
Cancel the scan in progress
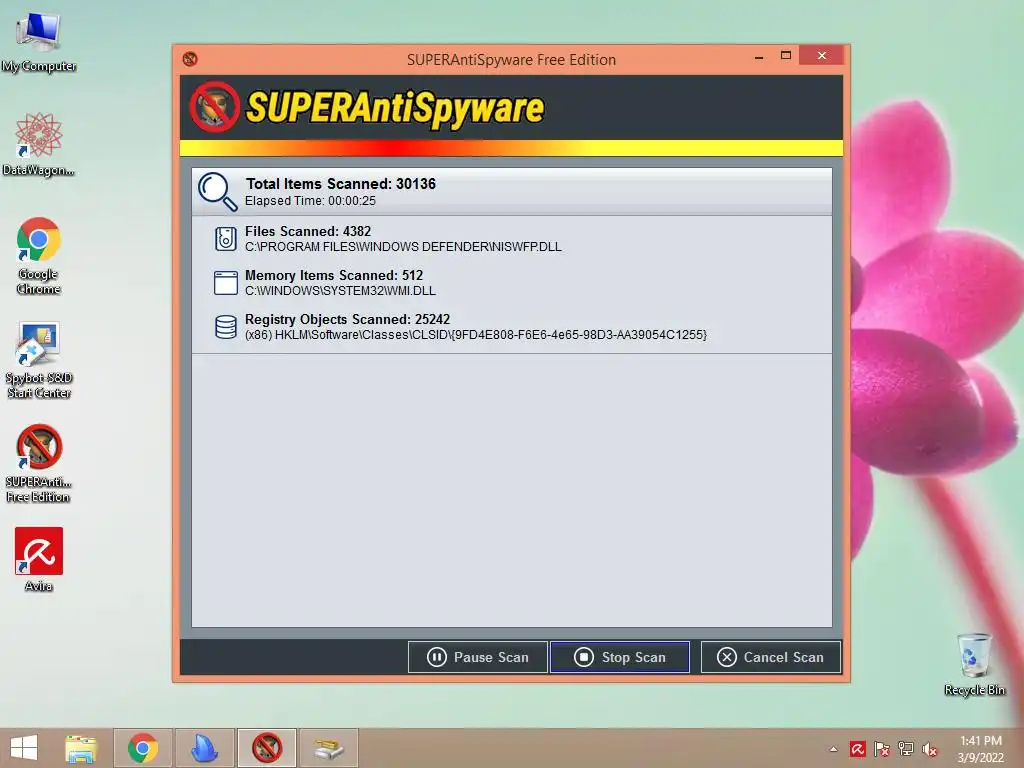(771, 657)
